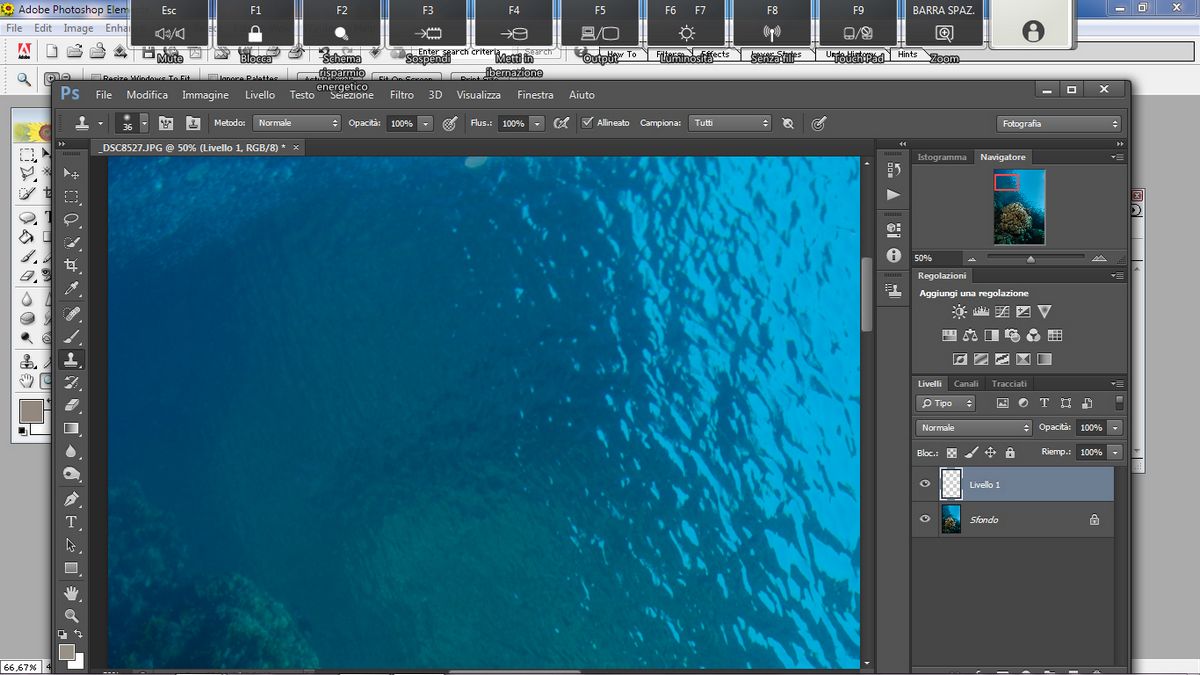Add a Color Balance adjustment
The height and width of the screenshot is (675, 1200).
[970, 336]
